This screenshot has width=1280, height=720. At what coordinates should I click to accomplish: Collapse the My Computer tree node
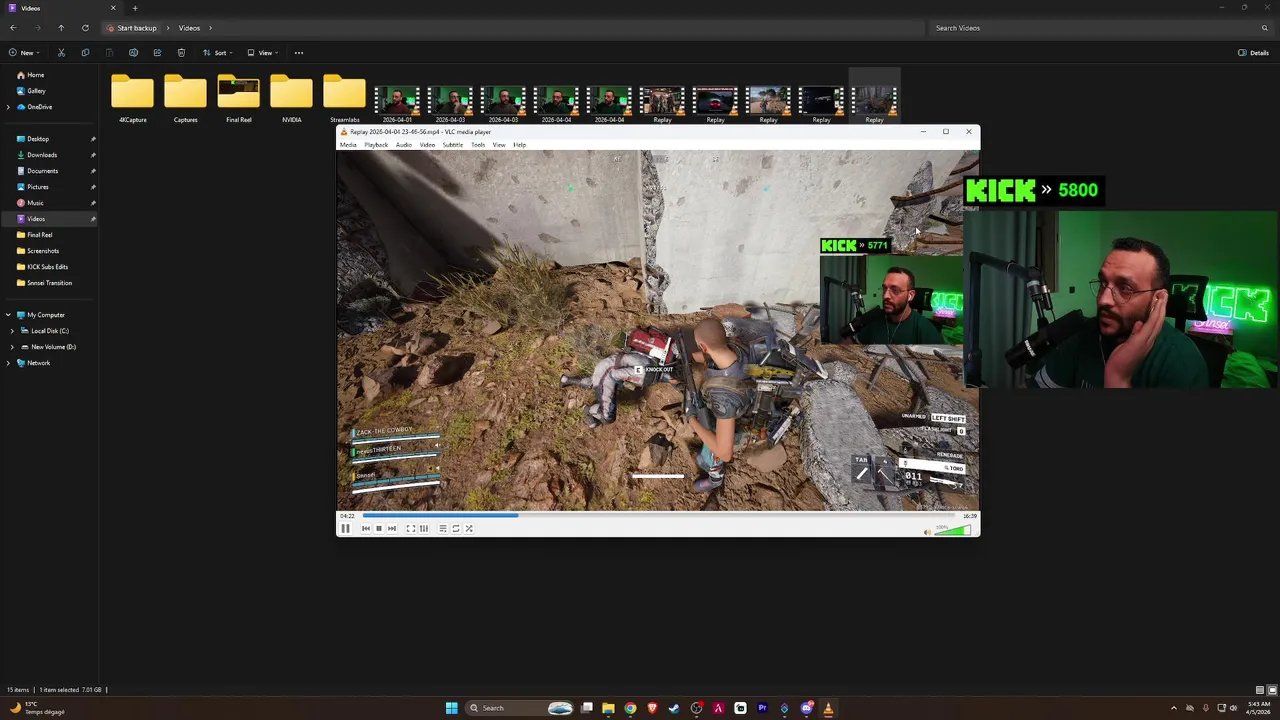point(8,315)
